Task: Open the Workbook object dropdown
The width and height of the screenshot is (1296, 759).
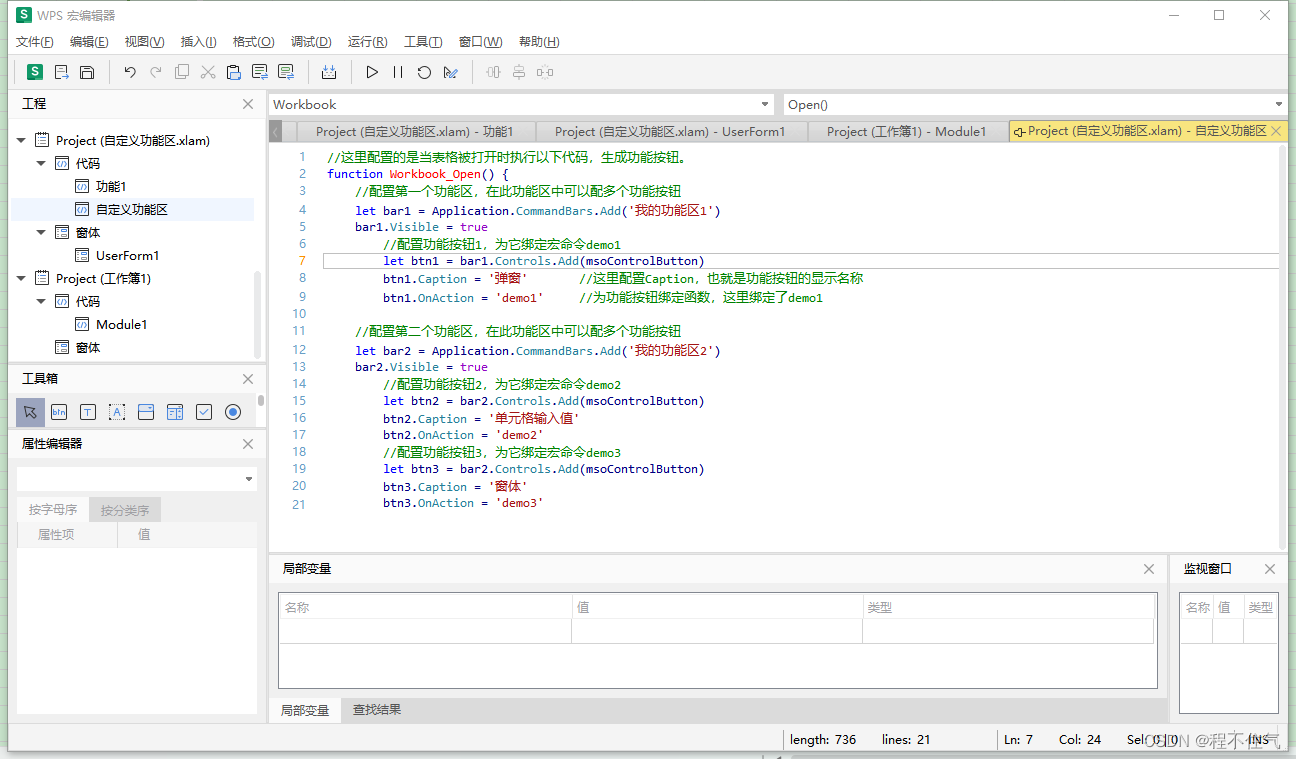Action: (x=765, y=104)
